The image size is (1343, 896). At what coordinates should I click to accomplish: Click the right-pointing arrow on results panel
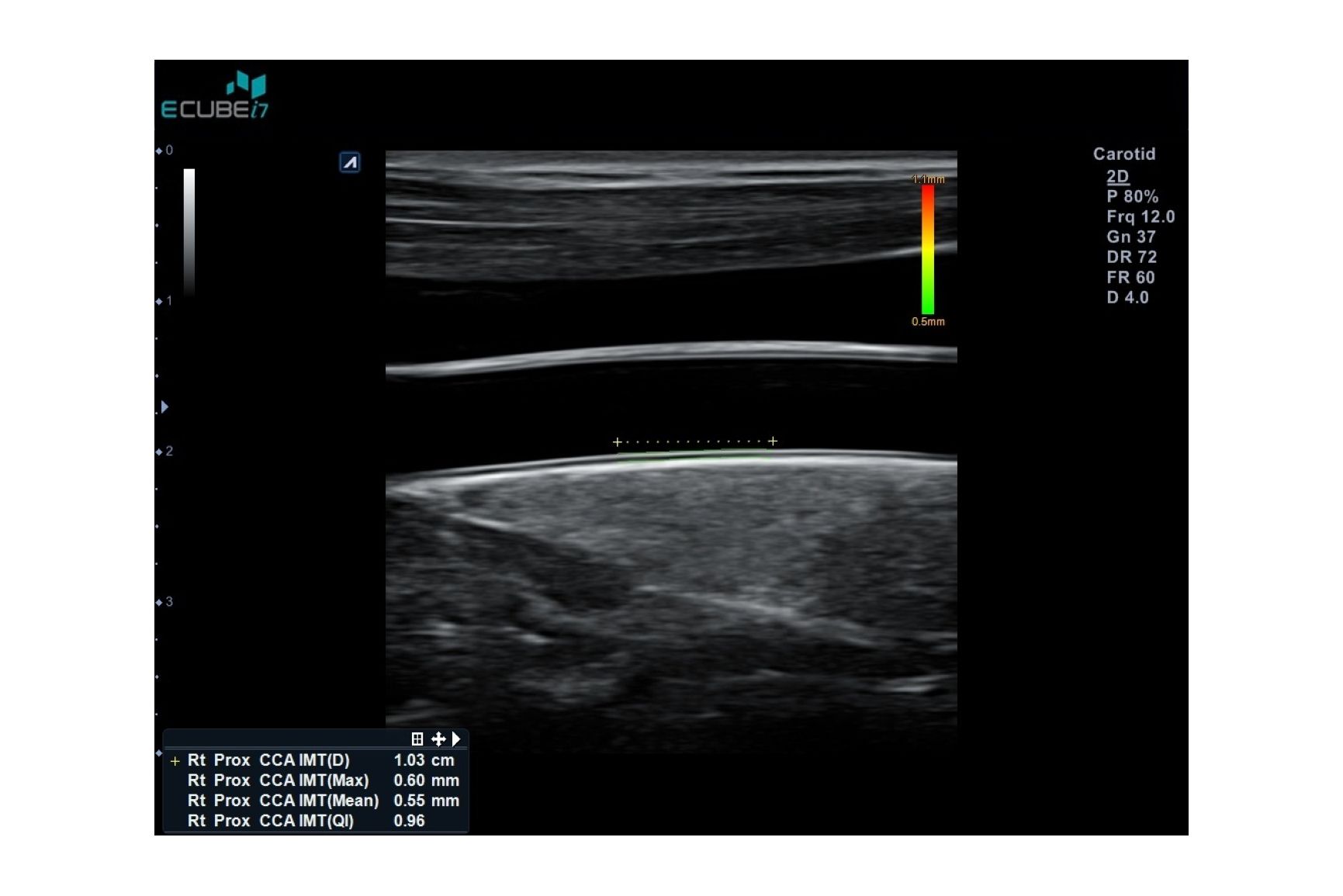pyautogui.click(x=456, y=739)
